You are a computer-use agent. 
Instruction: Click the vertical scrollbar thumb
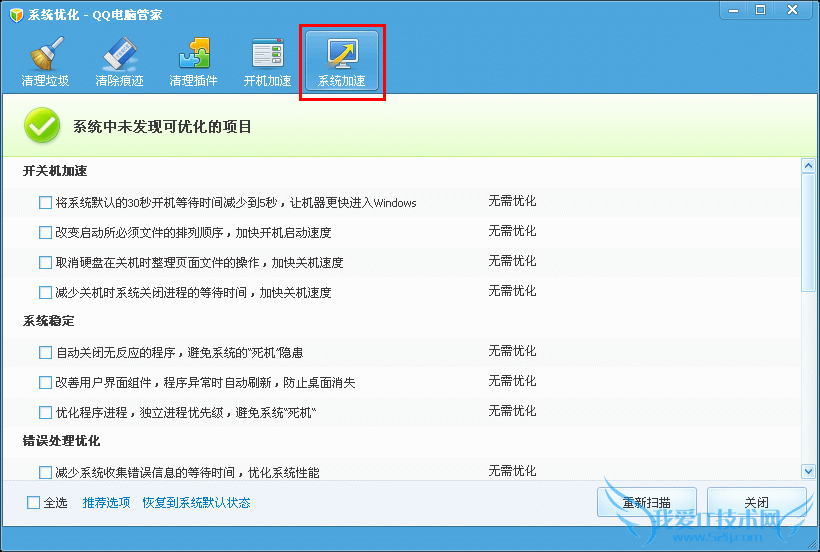pyautogui.click(x=808, y=233)
